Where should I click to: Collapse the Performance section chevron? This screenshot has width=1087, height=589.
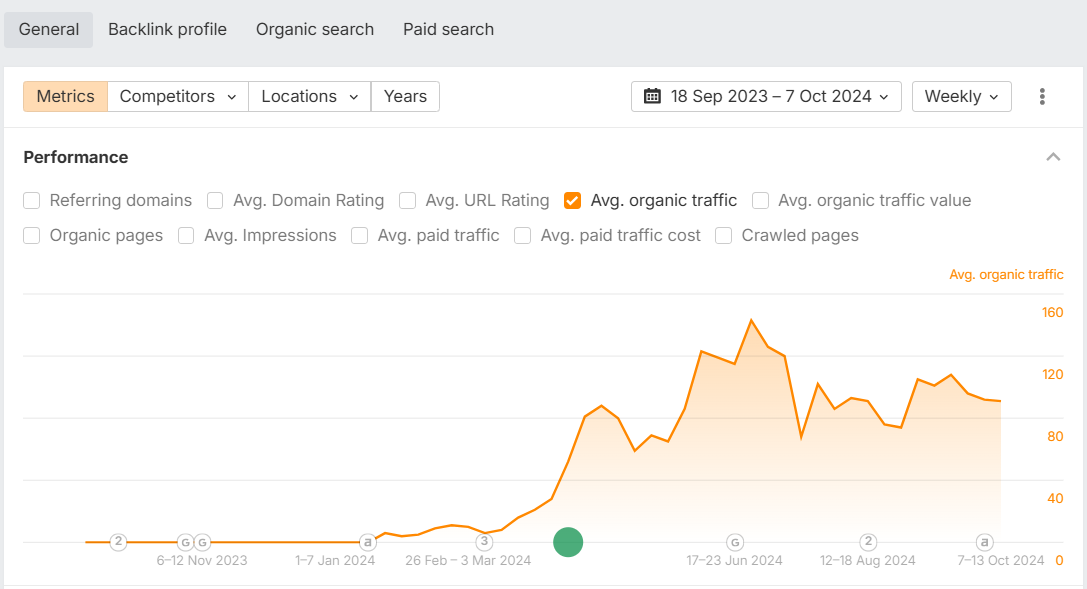1053,157
